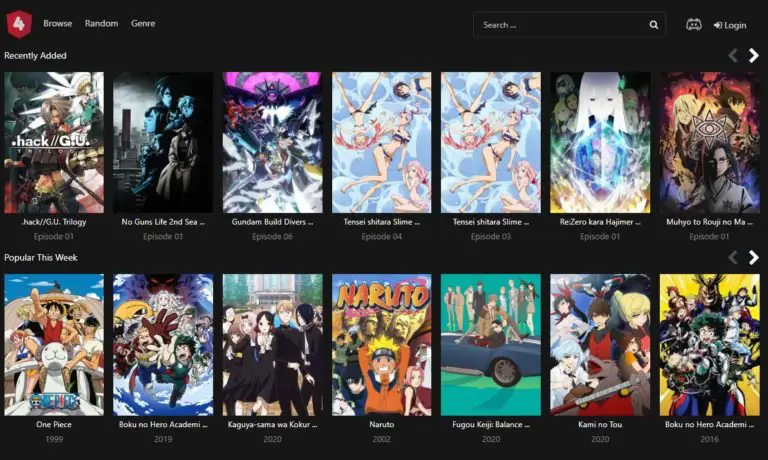Click the magnifier search icon
Viewport: 768px width, 460px height.
654,24
